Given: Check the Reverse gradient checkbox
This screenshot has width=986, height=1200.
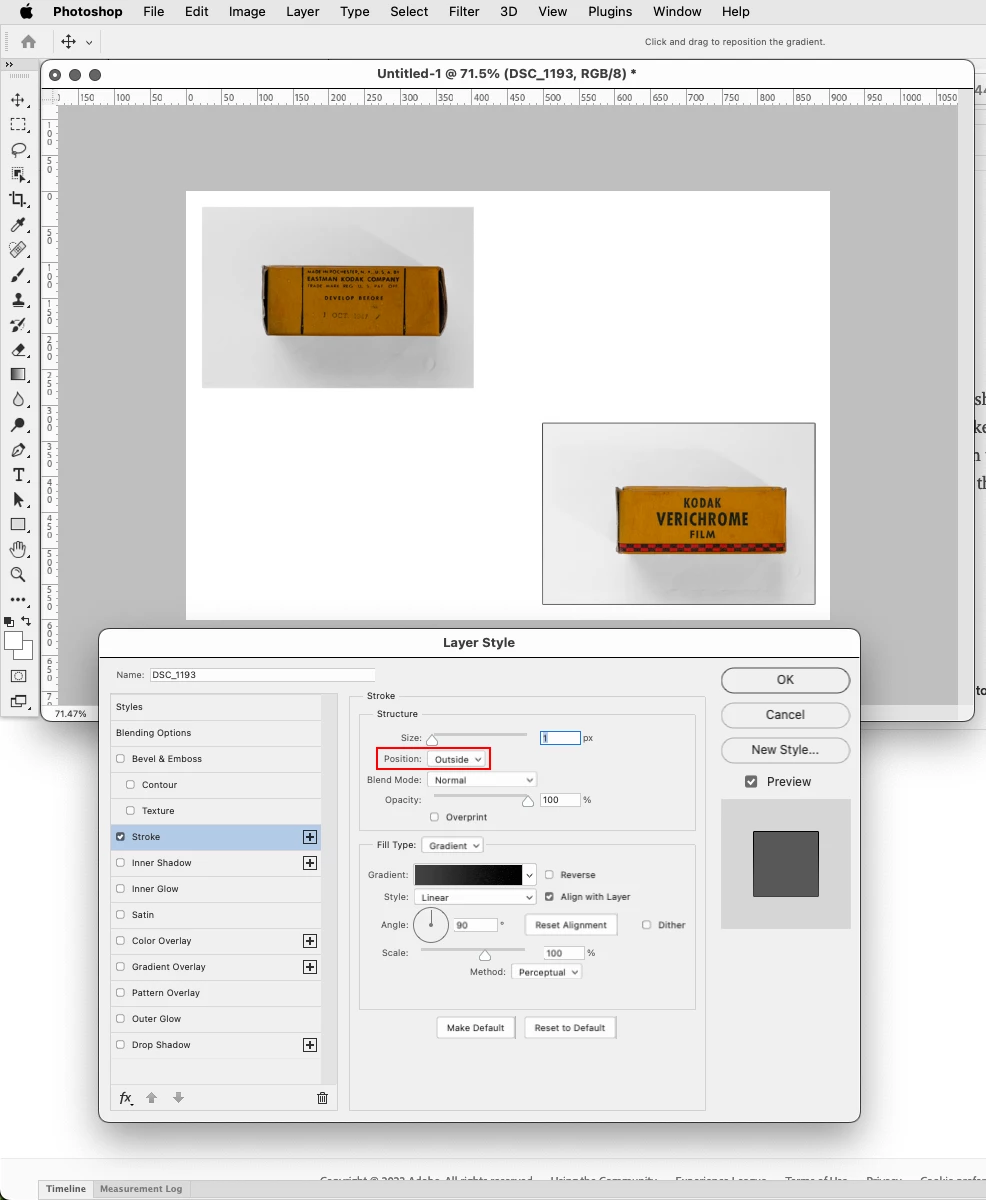Looking at the screenshot, I should (x=549, y=875).
